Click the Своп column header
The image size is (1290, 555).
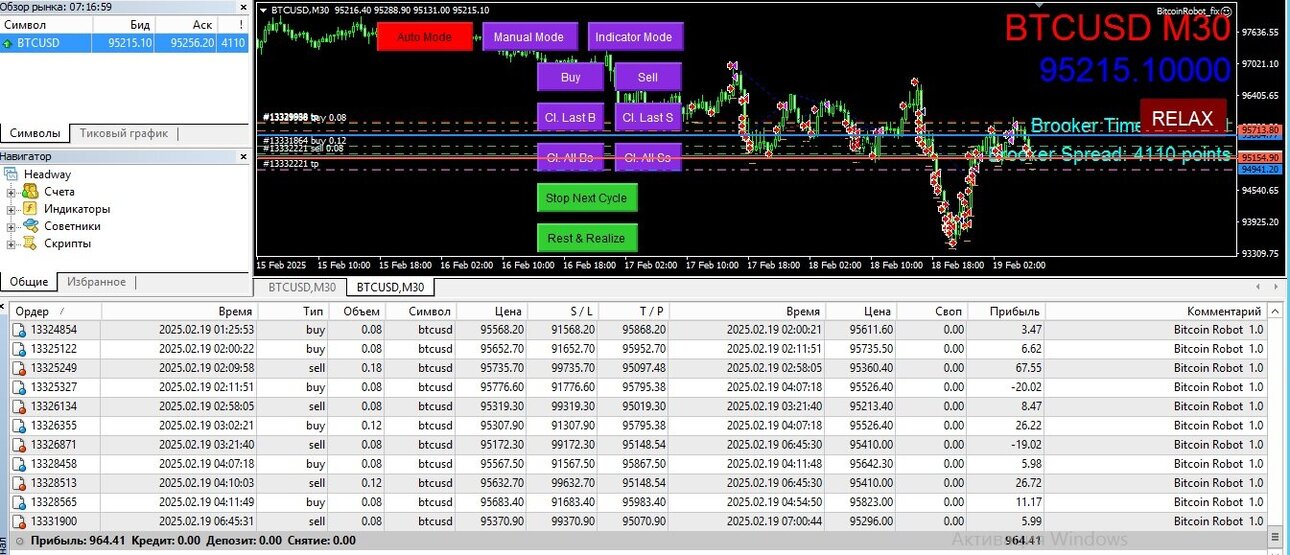(931, 311)
